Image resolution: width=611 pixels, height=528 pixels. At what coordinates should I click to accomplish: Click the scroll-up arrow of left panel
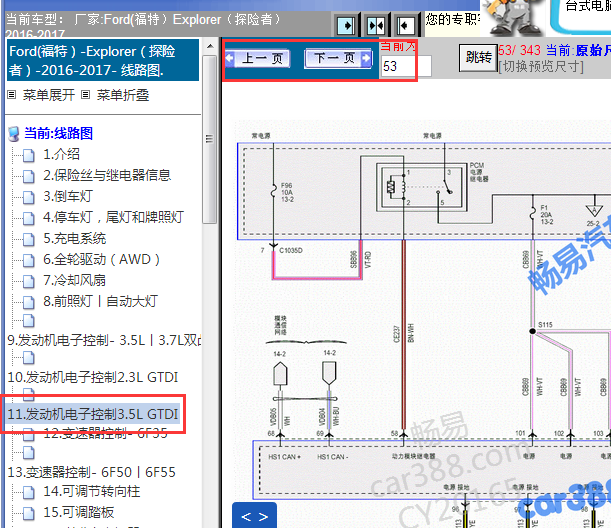point(210,46)
